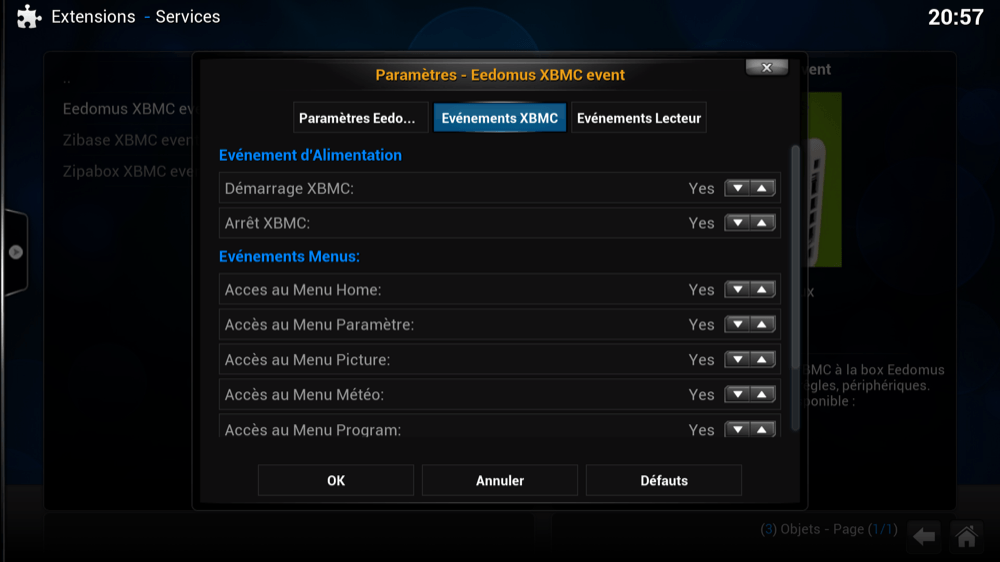Image resolution: width=1000 pixels, height=562 pixels.
Task: Confirm settings with OK button
Action: click(x=335, y=480)
